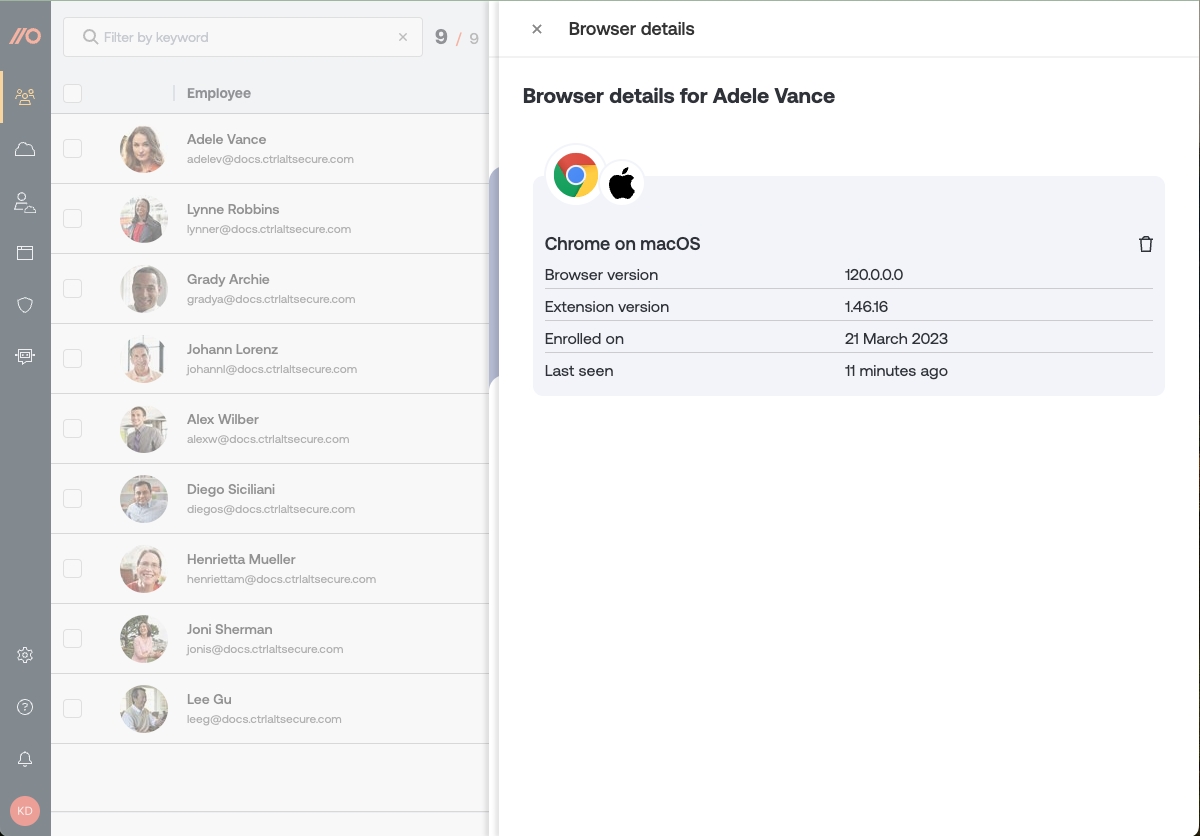This screenshot has height=836, width=1200.
Task: Click the shield security icon in the sidebar
Action: coord(25,304)
